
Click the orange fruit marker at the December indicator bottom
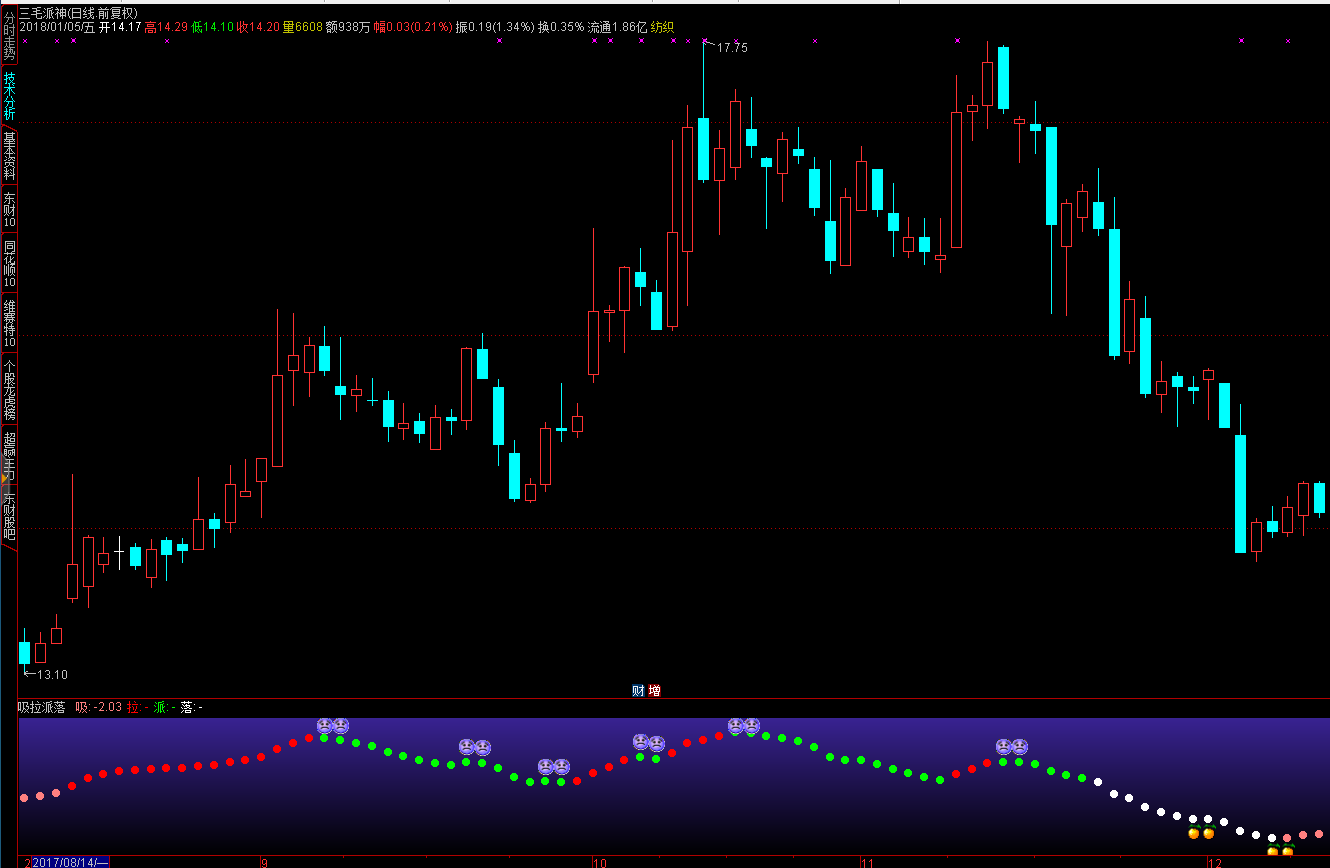[1280, 850]
